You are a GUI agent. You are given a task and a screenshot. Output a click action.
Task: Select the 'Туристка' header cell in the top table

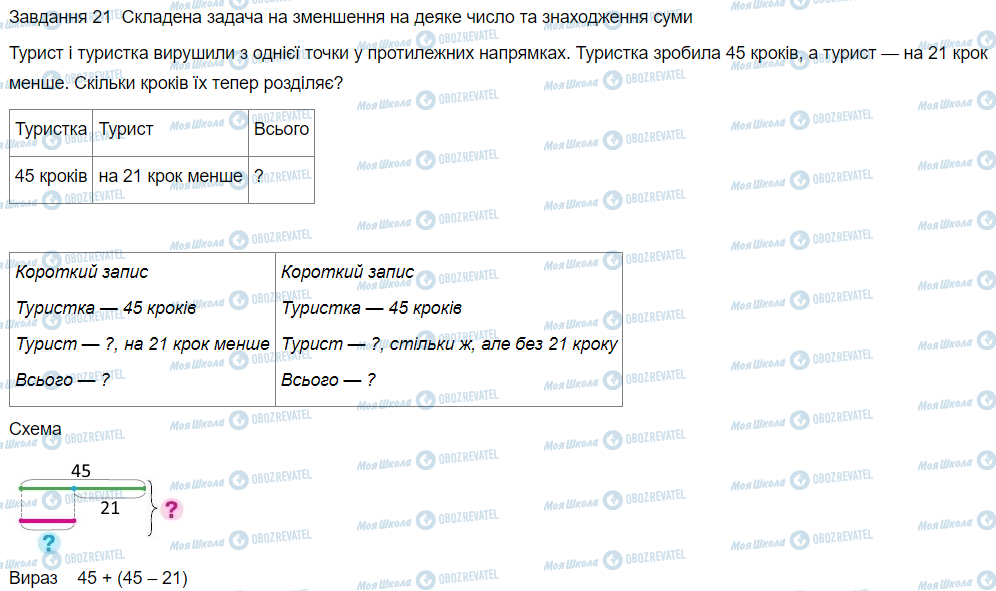(51, 129)
